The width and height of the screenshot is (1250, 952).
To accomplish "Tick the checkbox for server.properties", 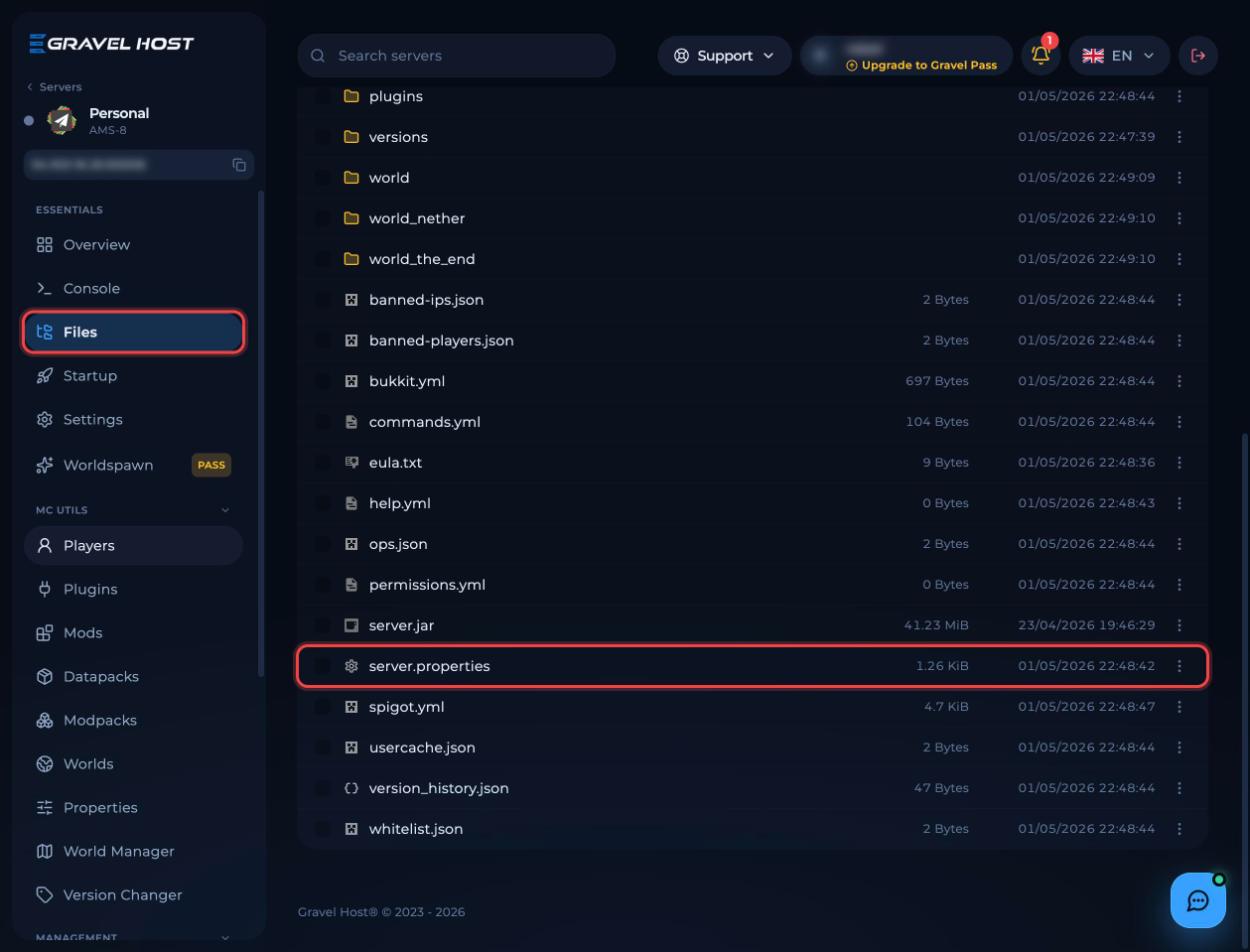I will click(322, 666).
